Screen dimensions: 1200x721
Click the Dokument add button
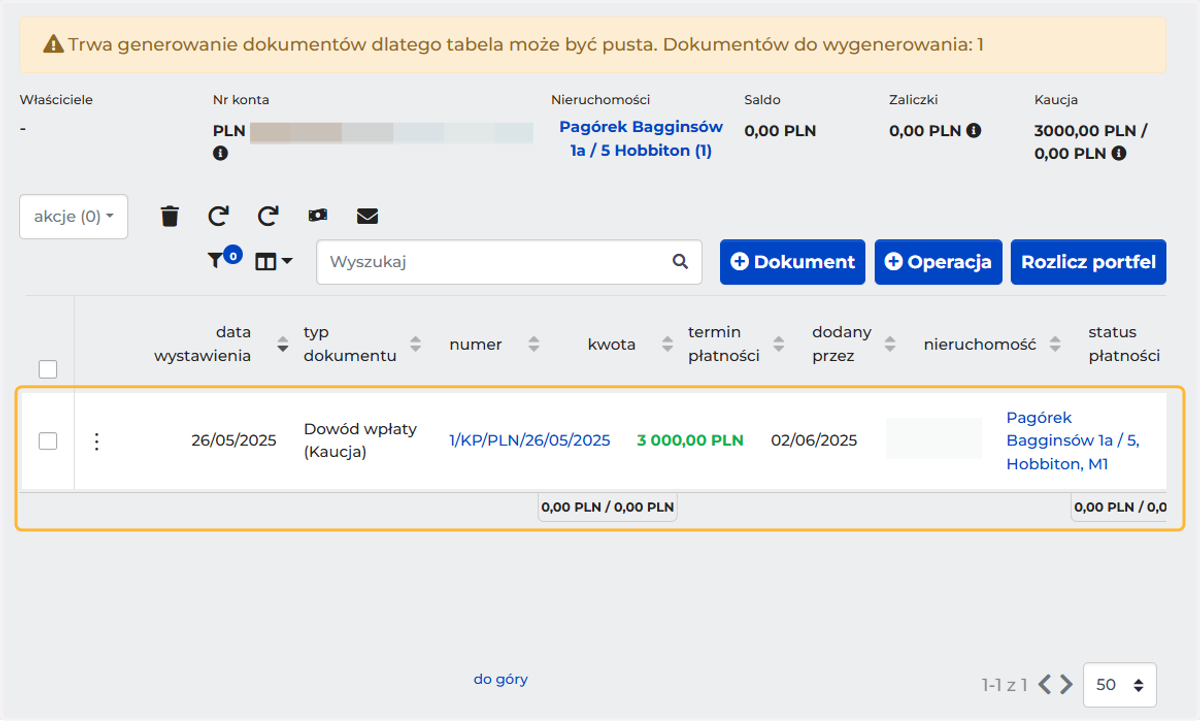pos(792,262)
